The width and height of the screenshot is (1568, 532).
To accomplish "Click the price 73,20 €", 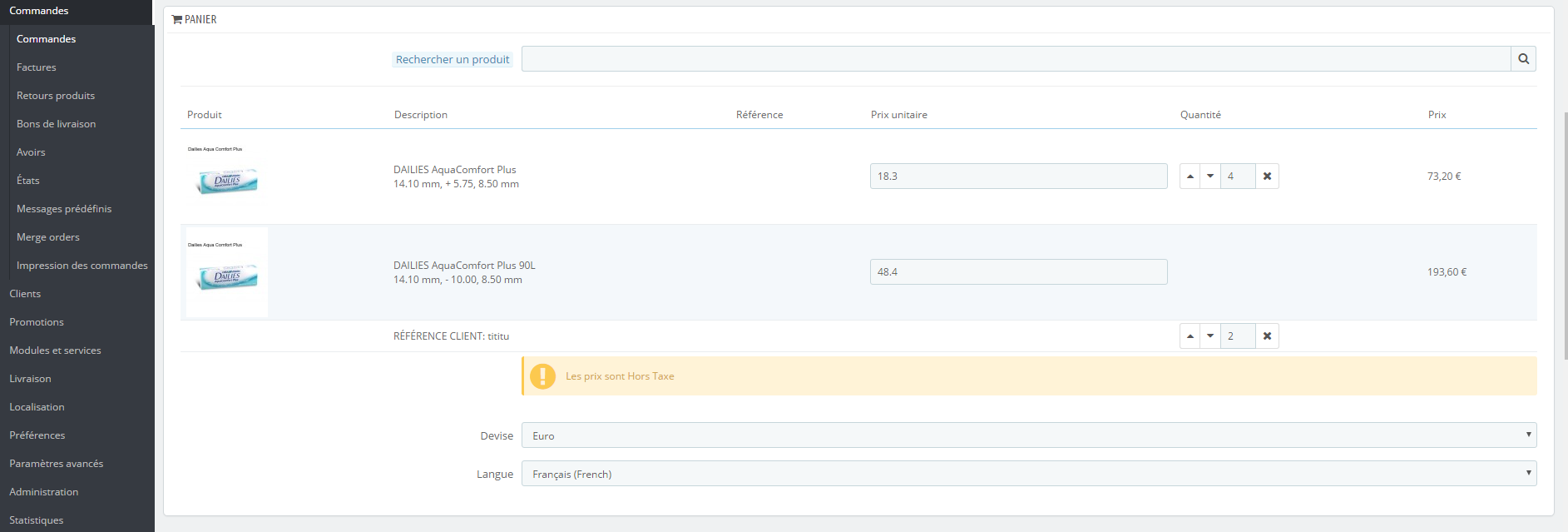I will 1444,177.
